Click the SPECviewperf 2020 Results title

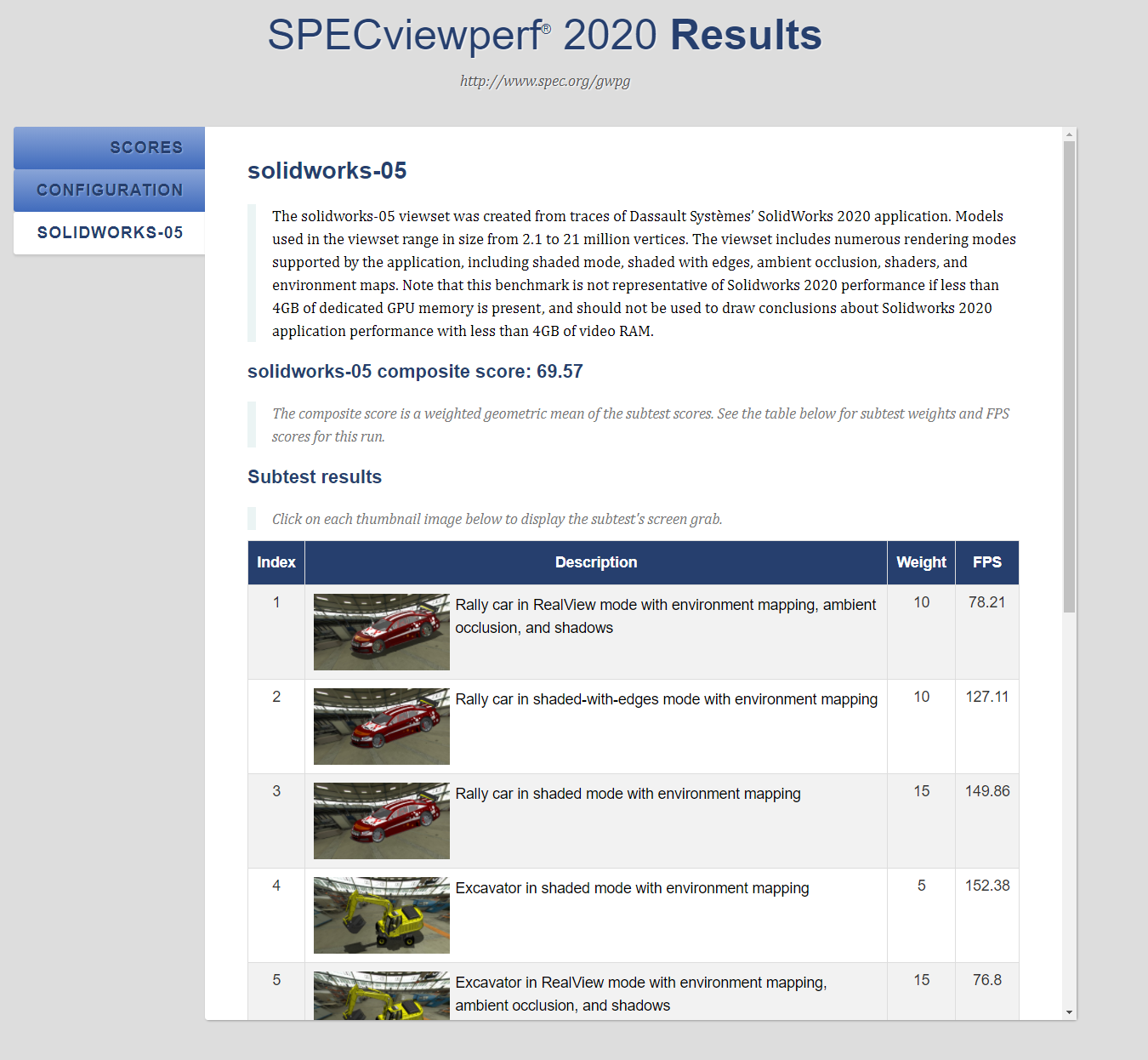544,36
